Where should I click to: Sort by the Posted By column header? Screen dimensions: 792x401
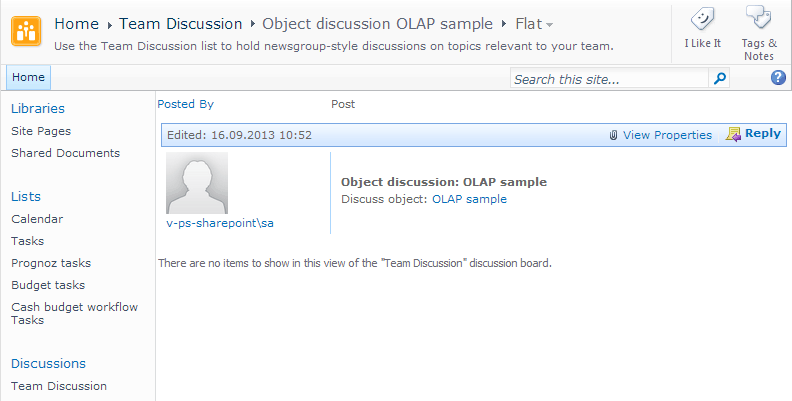click(x=185, y=104)
